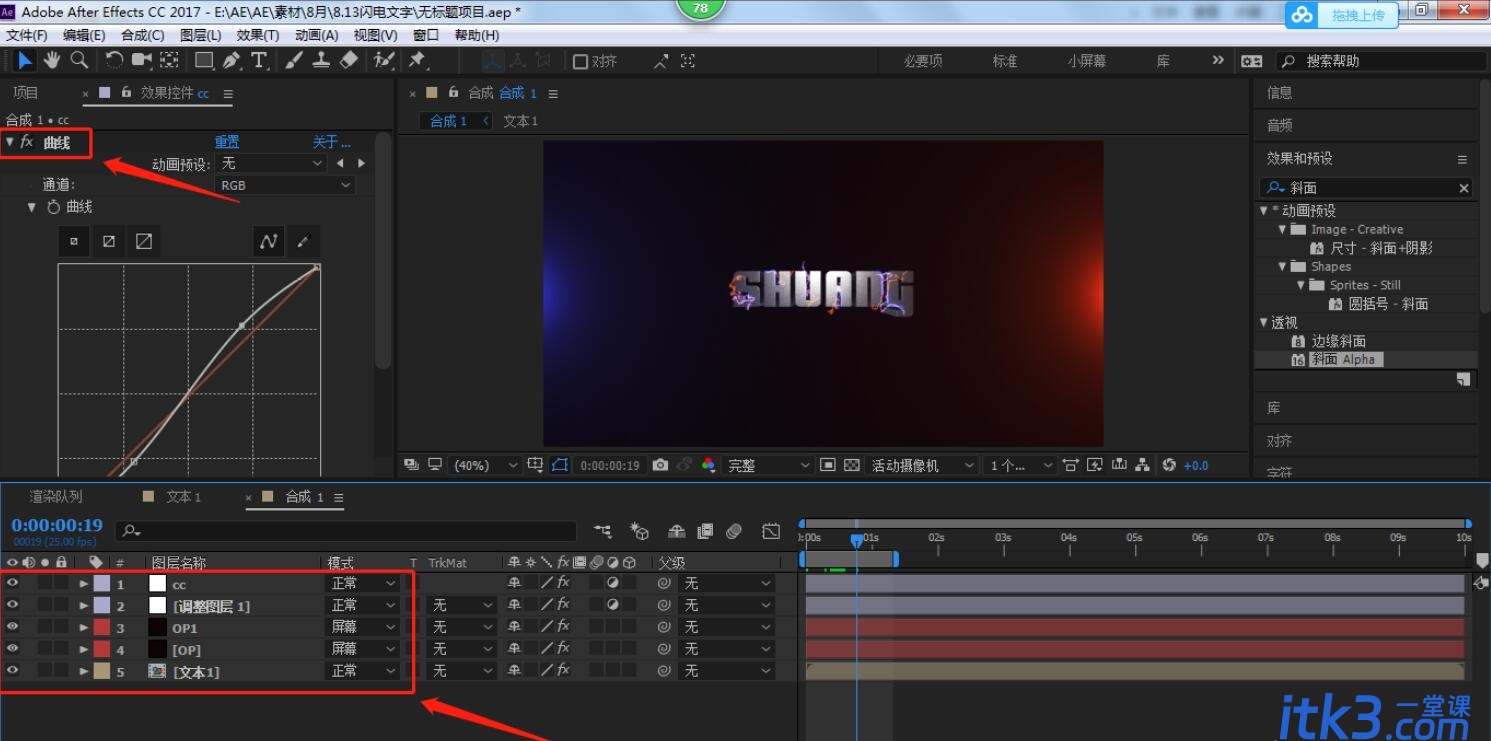
Task: Select the Type text tool
Action: click(259, 61)
